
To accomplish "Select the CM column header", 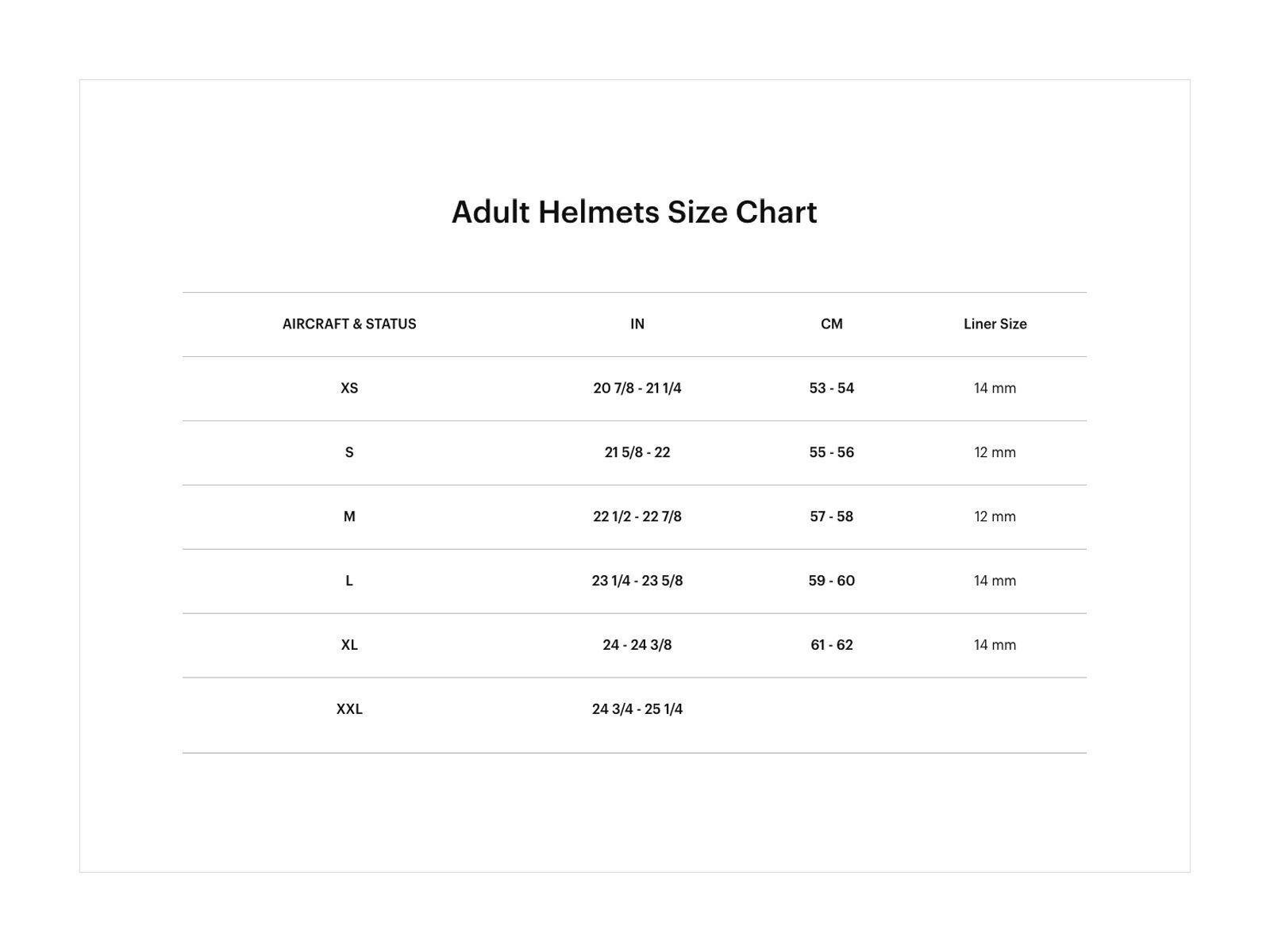I will click(x=832, y=324).
